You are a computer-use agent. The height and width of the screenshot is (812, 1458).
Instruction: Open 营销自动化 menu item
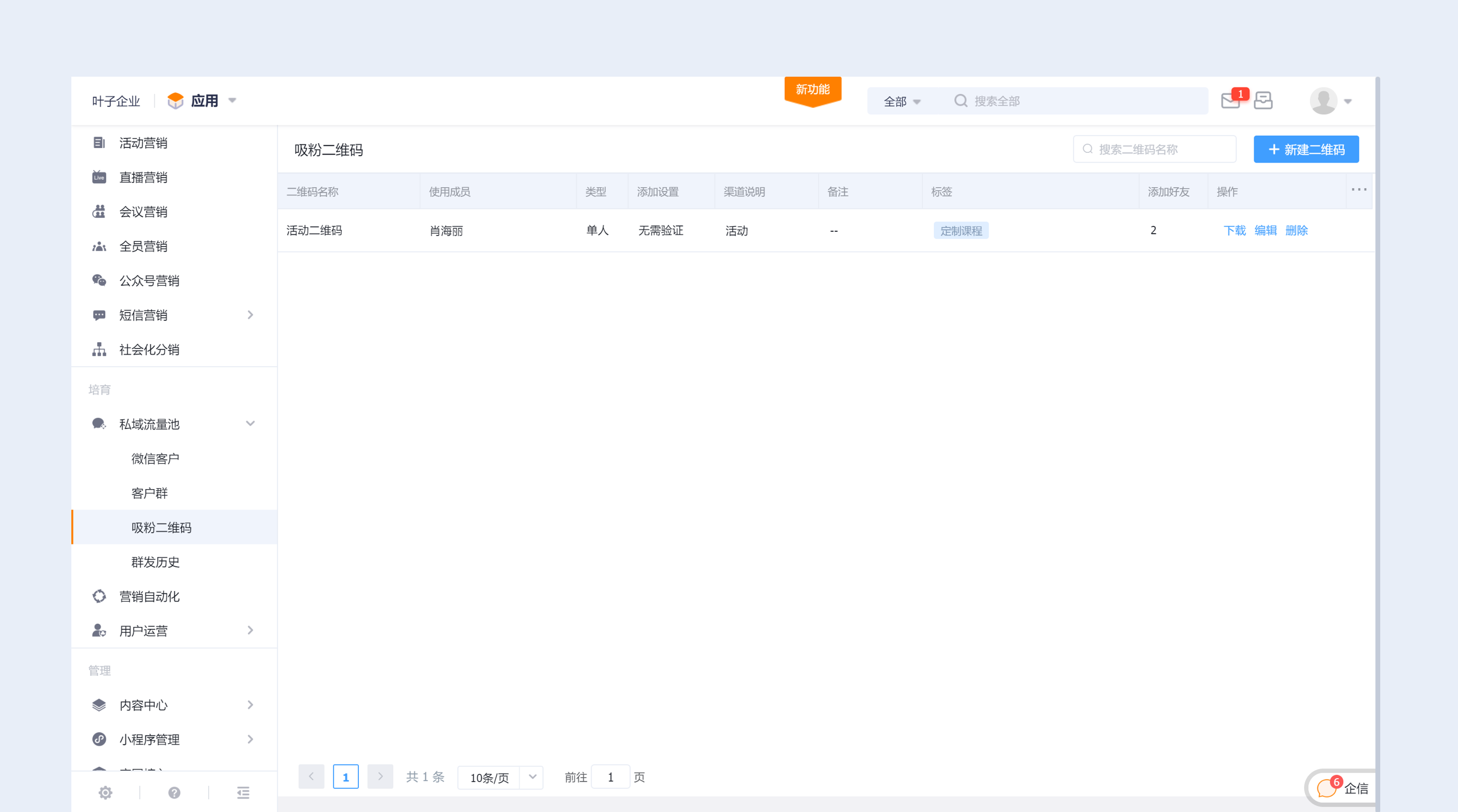tap(174, 596)
